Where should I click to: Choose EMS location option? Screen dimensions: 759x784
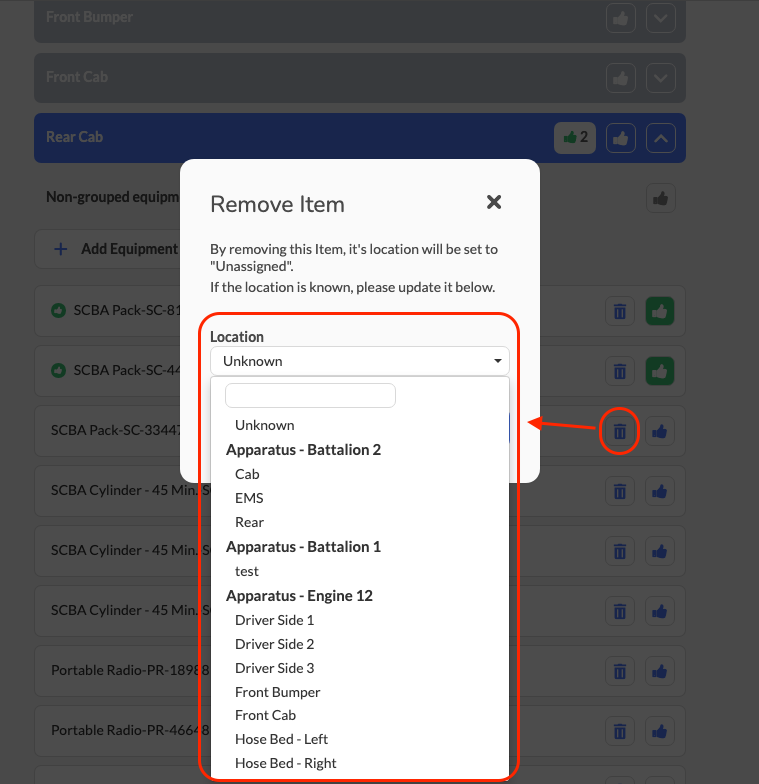pyautogui.click(x=249, y=498)
